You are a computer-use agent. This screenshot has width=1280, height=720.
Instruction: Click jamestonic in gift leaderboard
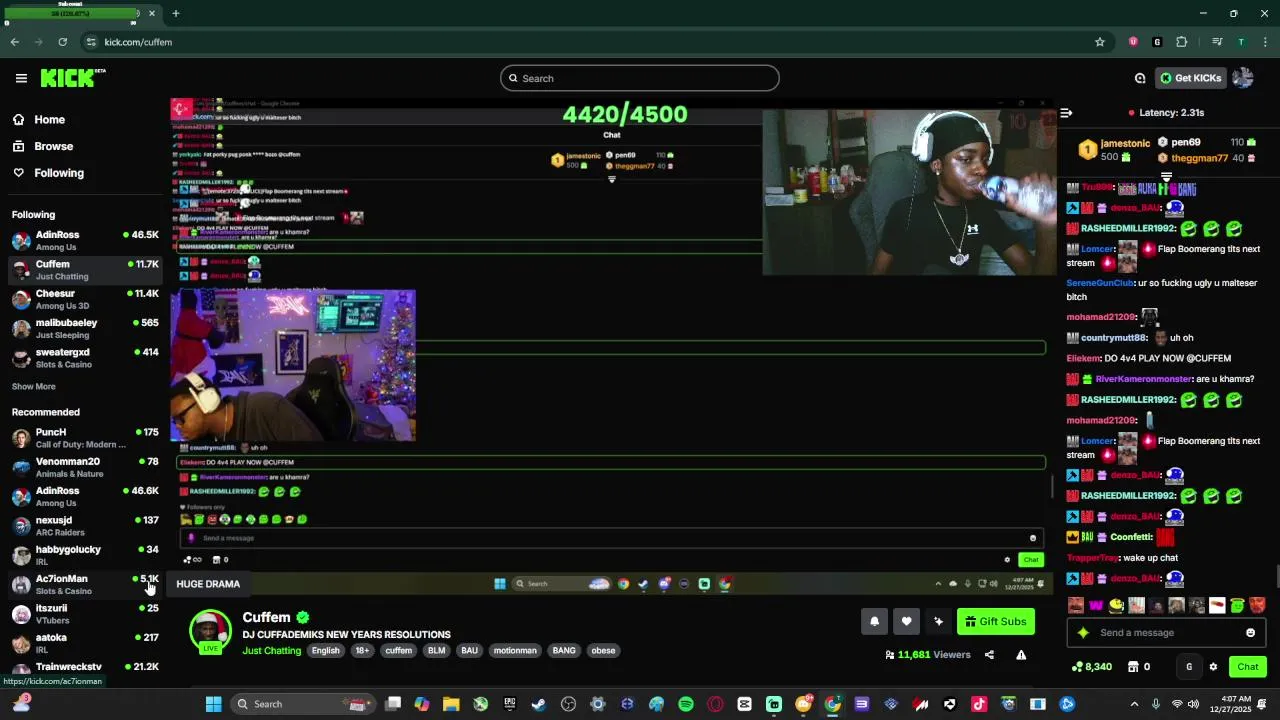pos(1125,144)
